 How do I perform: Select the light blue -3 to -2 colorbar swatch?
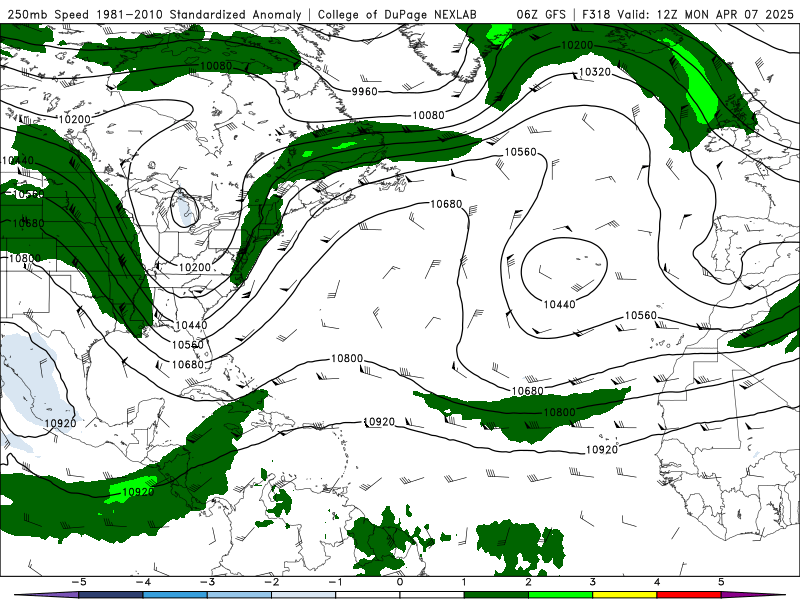[x=239, y=595]
